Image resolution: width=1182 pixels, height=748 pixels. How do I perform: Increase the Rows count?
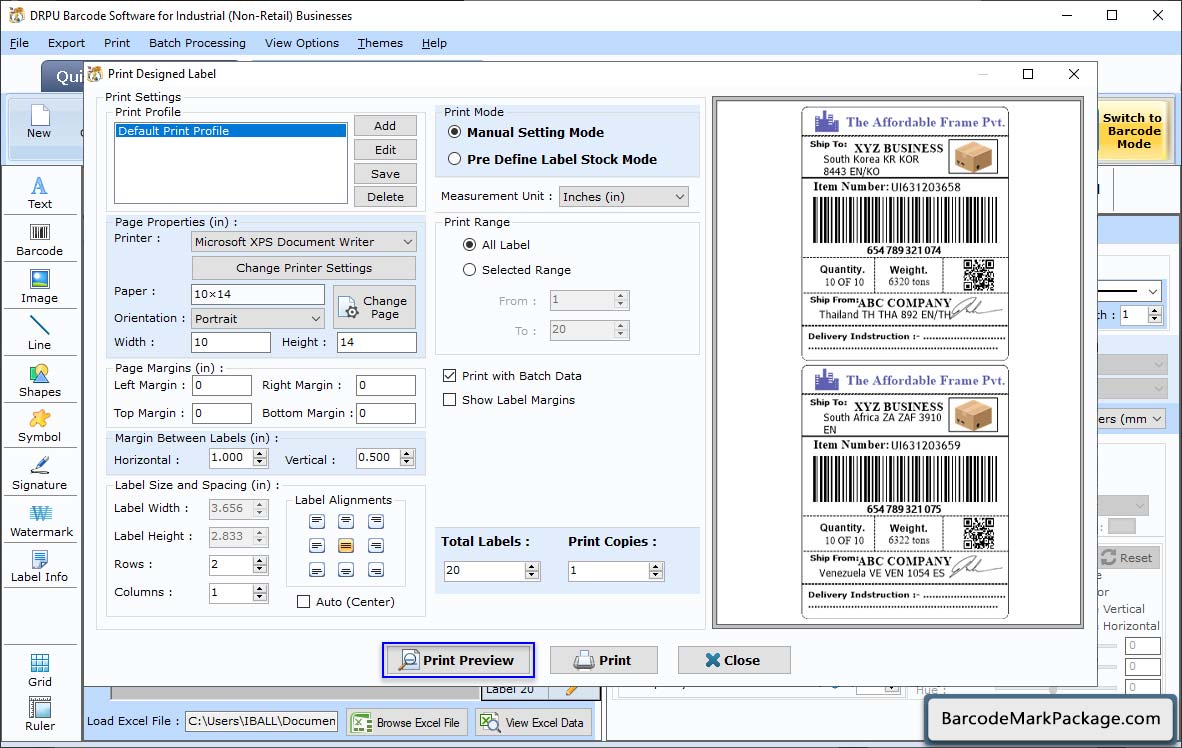click(x=260, y=560)
